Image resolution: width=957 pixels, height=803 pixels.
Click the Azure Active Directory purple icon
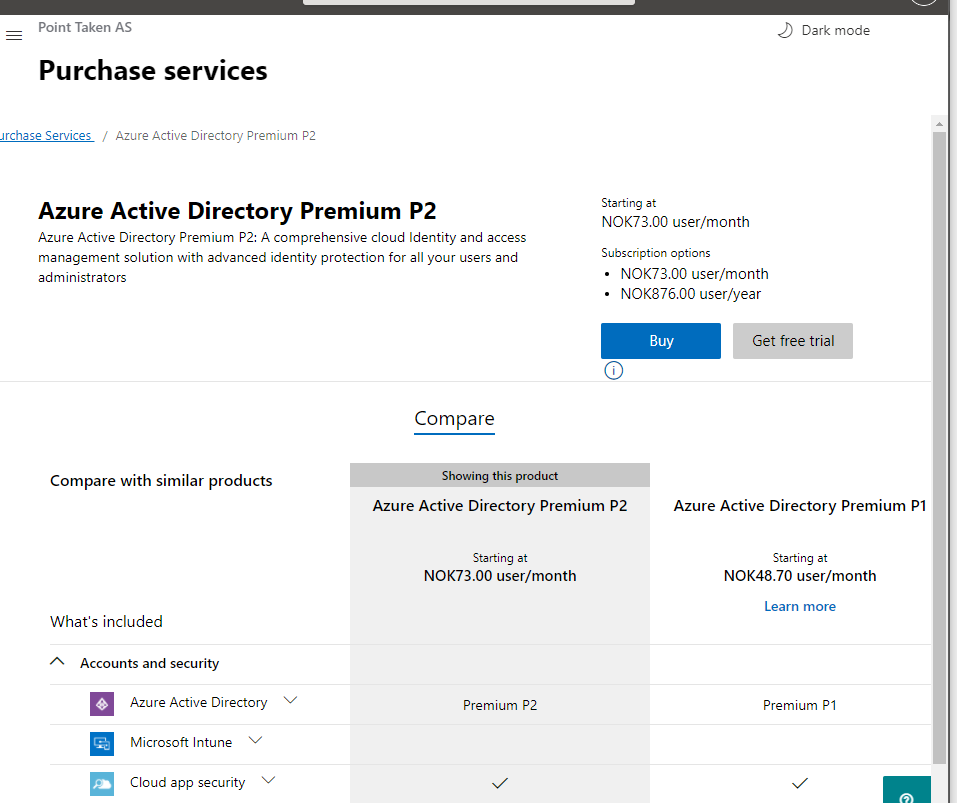[x=102, y=704]
